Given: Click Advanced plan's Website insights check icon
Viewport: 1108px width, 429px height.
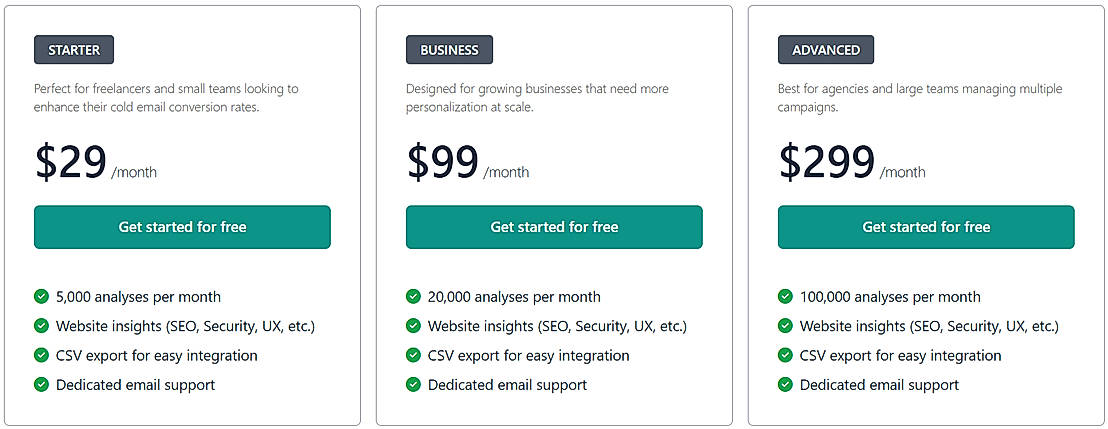Looking at the screenshot, I should (x=785, y=325).
